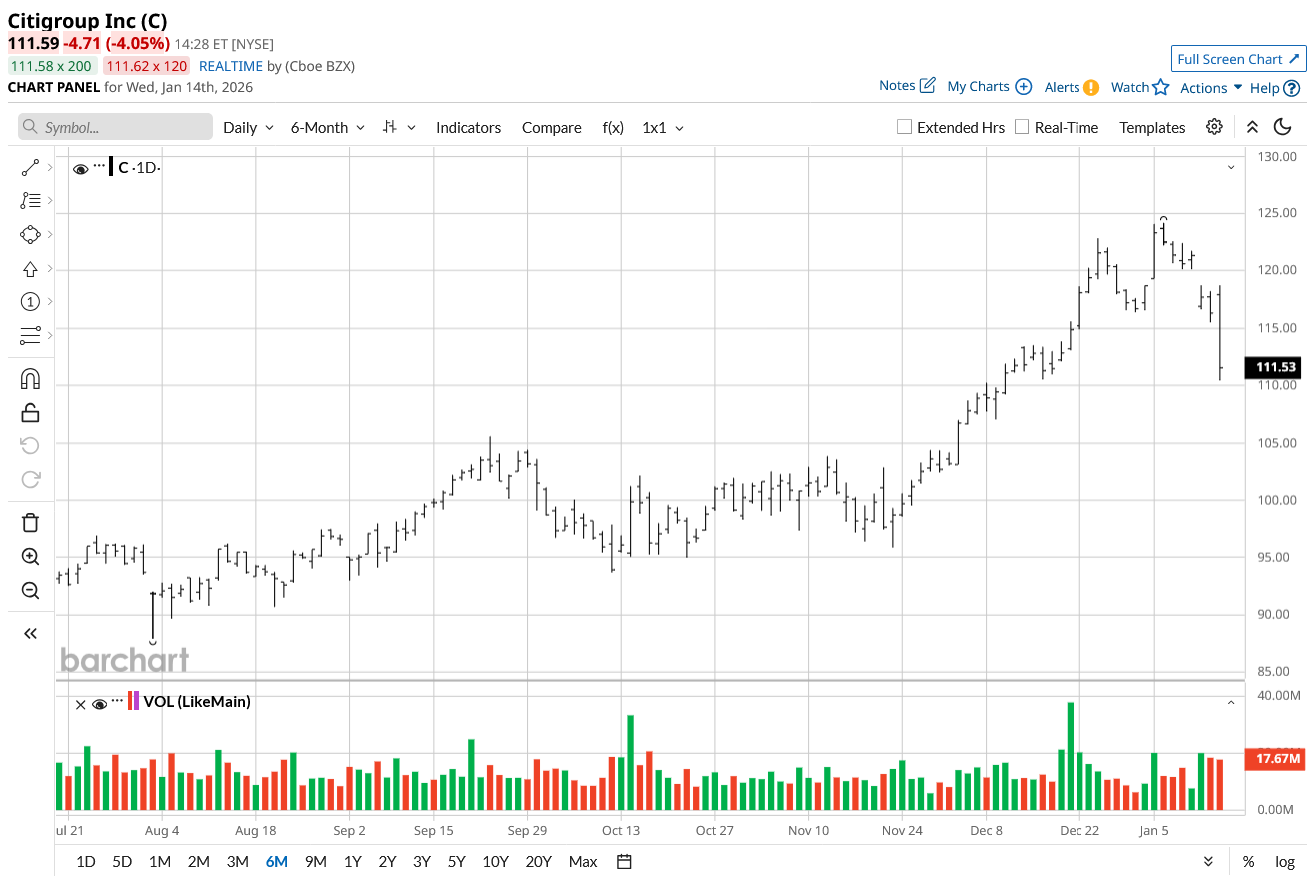
Task: Select the 5Y time range button
Action: [x=456, y=861]
